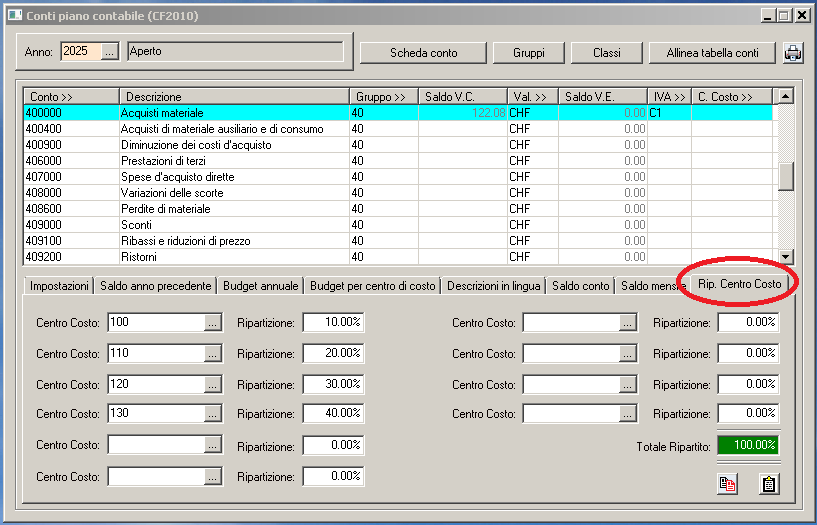Open the year browse button
Image resolution: width=817 pixels, height=525 pixels.
point(111,51)
